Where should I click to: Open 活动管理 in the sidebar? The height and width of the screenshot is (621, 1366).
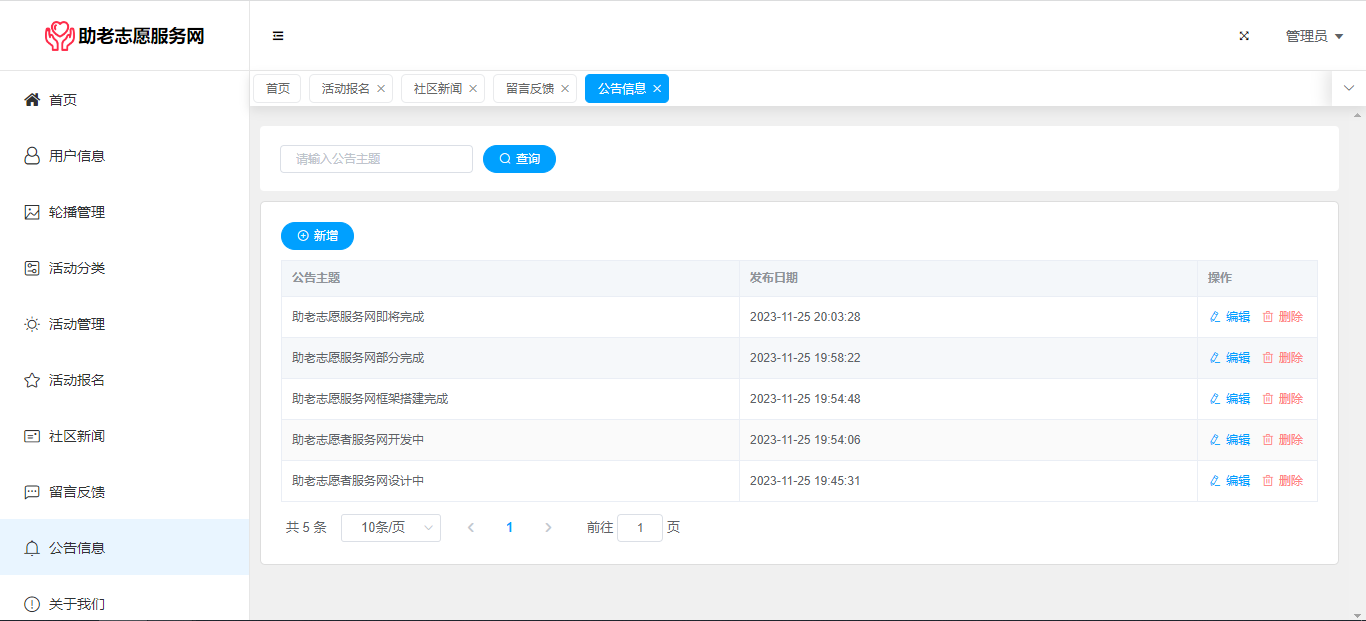(76, 324)
